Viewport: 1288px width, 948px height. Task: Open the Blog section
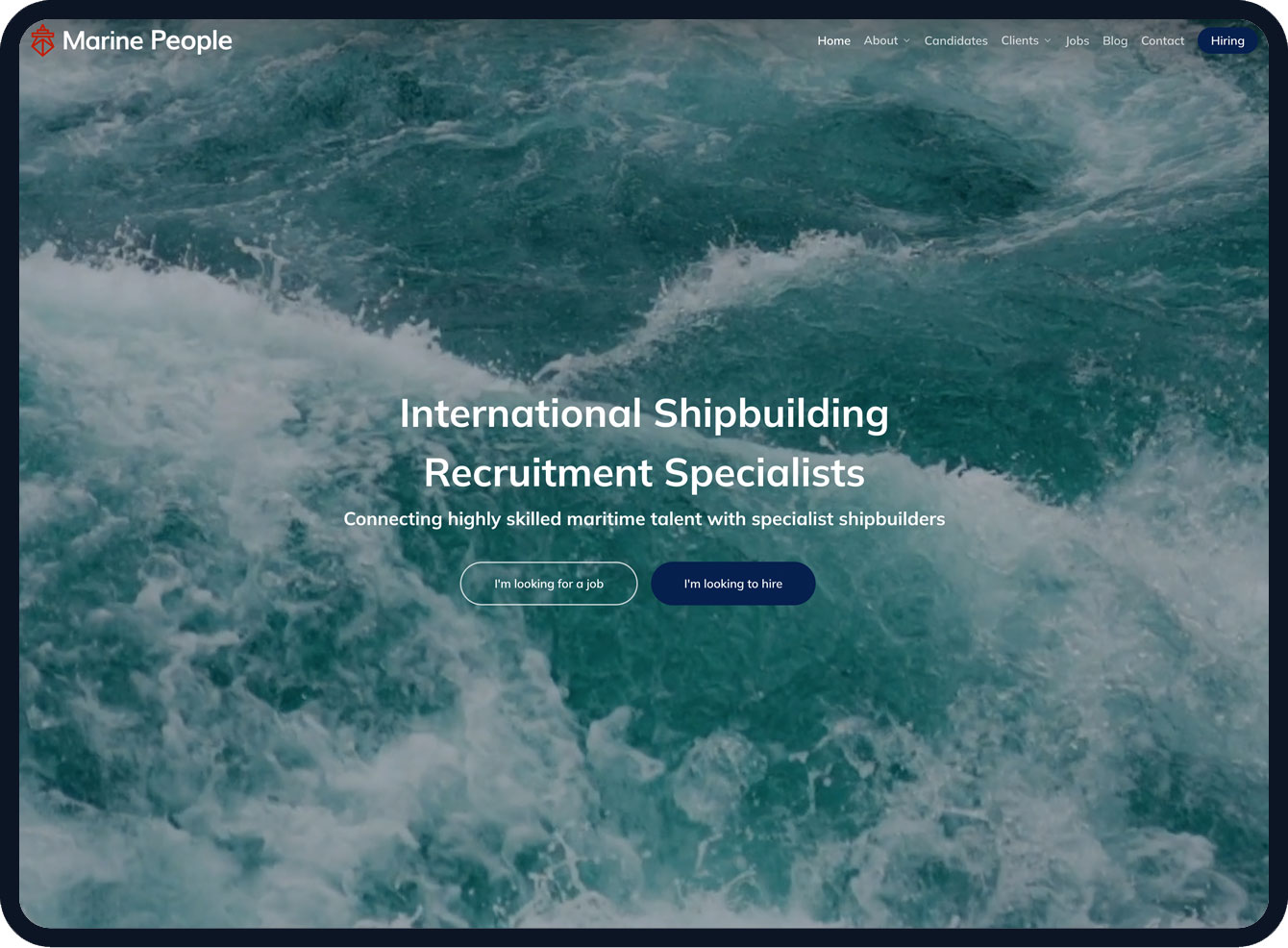(x=1115, y=40)
